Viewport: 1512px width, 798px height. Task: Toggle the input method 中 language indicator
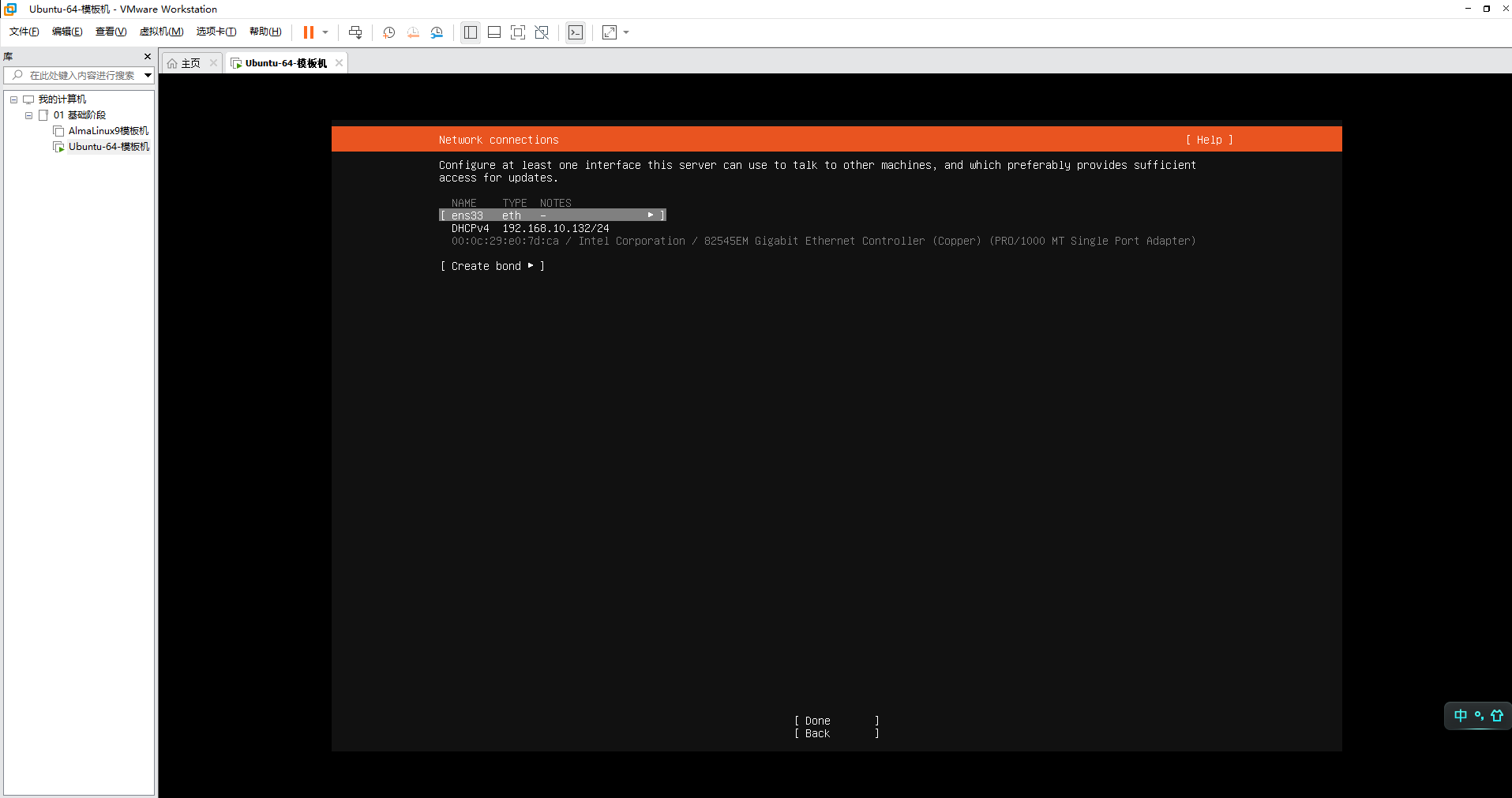coord(1460,715)
